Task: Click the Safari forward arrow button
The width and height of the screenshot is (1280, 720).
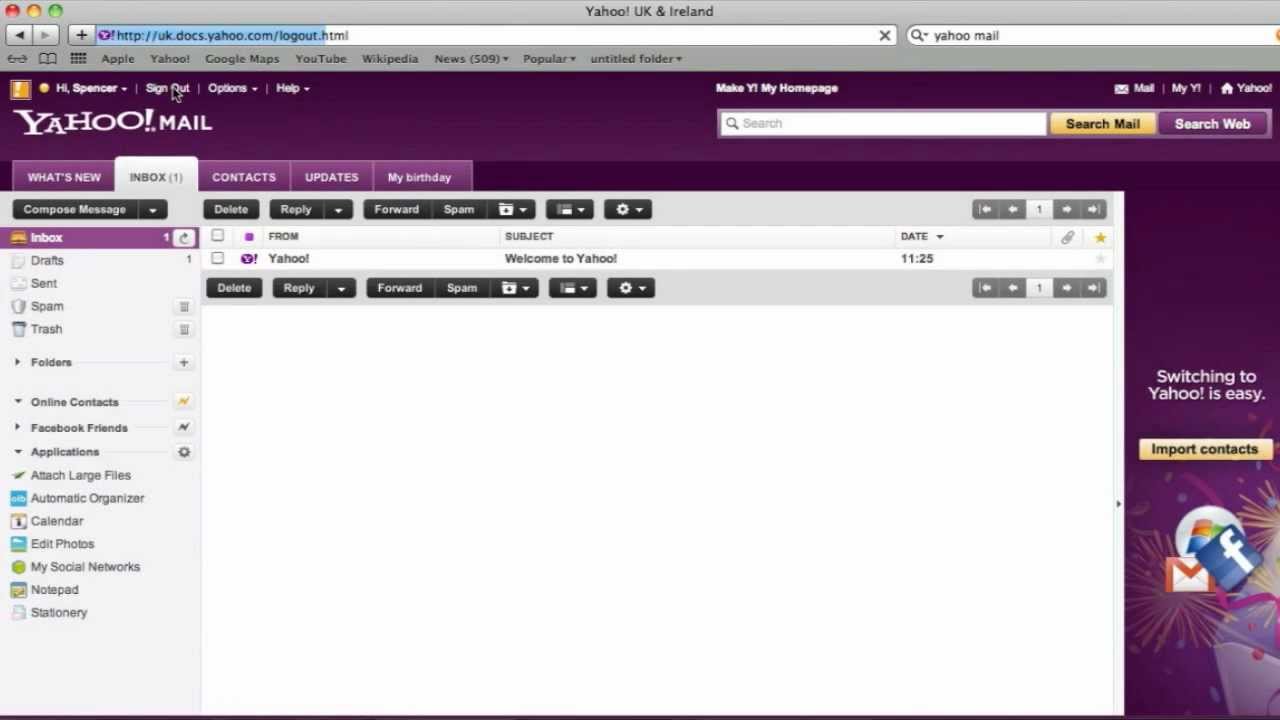Action: click(x=45, y=35)
